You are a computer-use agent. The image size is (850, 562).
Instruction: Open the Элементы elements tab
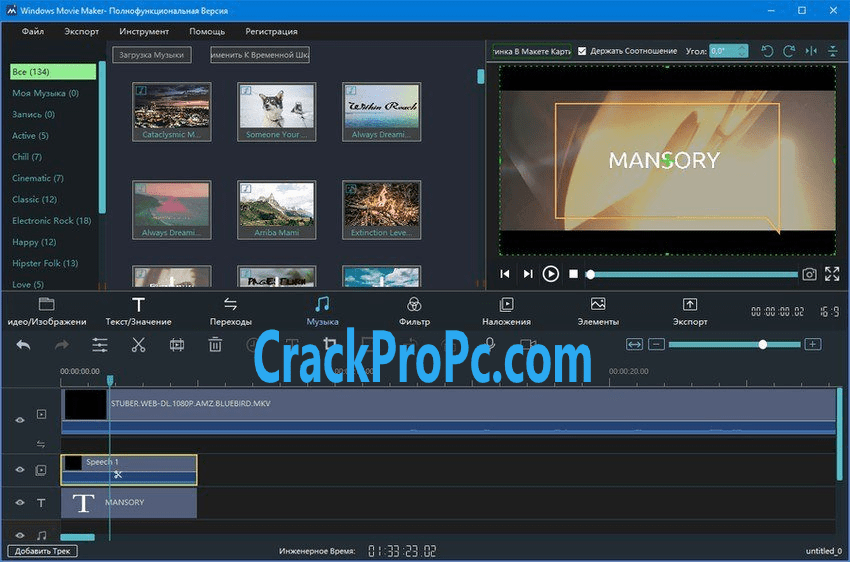tap(598, 311)
